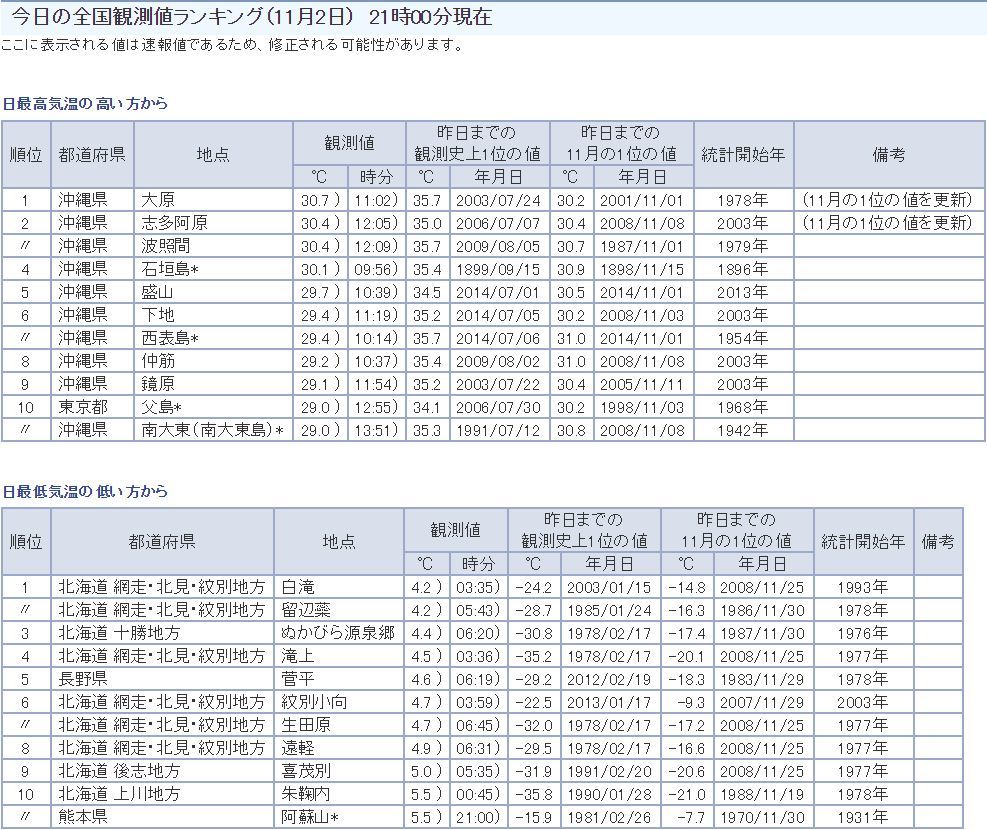Click the remark in the 大原 row

(889, 200)
